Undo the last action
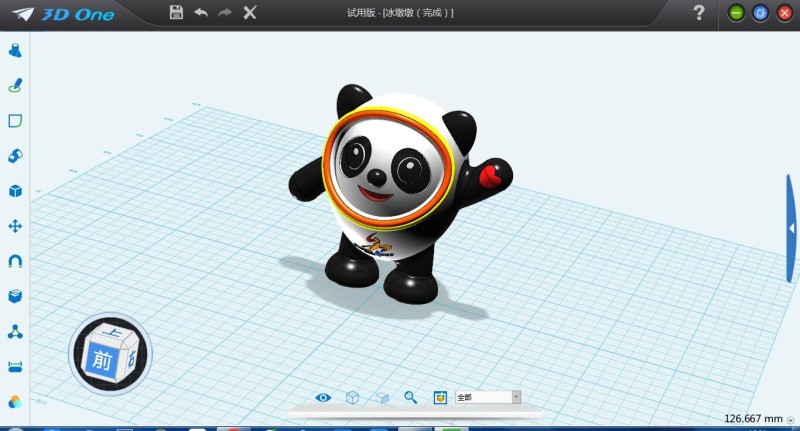The height and width of the screenshot is (431, 800). 201,12
